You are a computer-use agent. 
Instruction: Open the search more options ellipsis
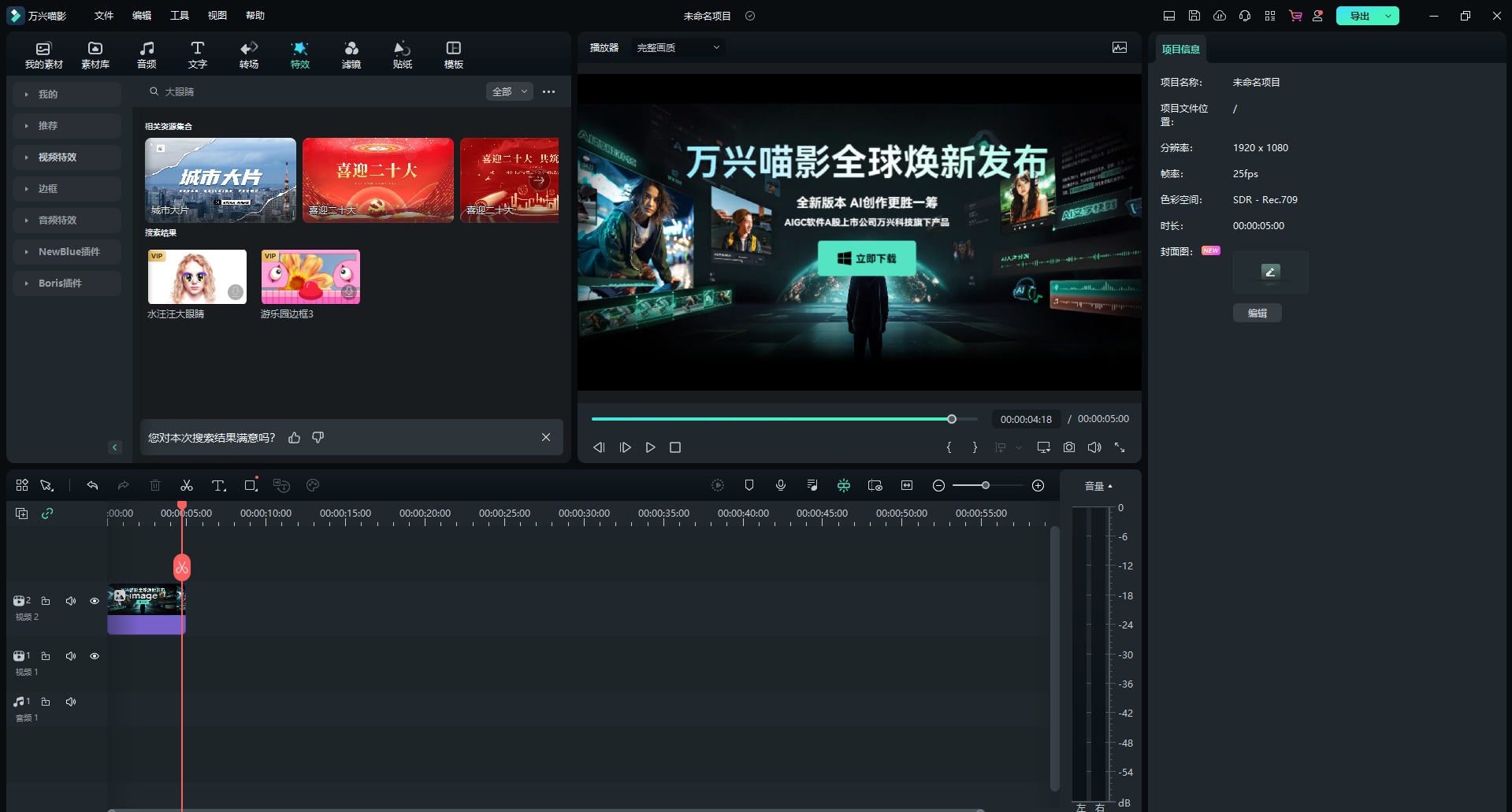[x=549, y=92]
